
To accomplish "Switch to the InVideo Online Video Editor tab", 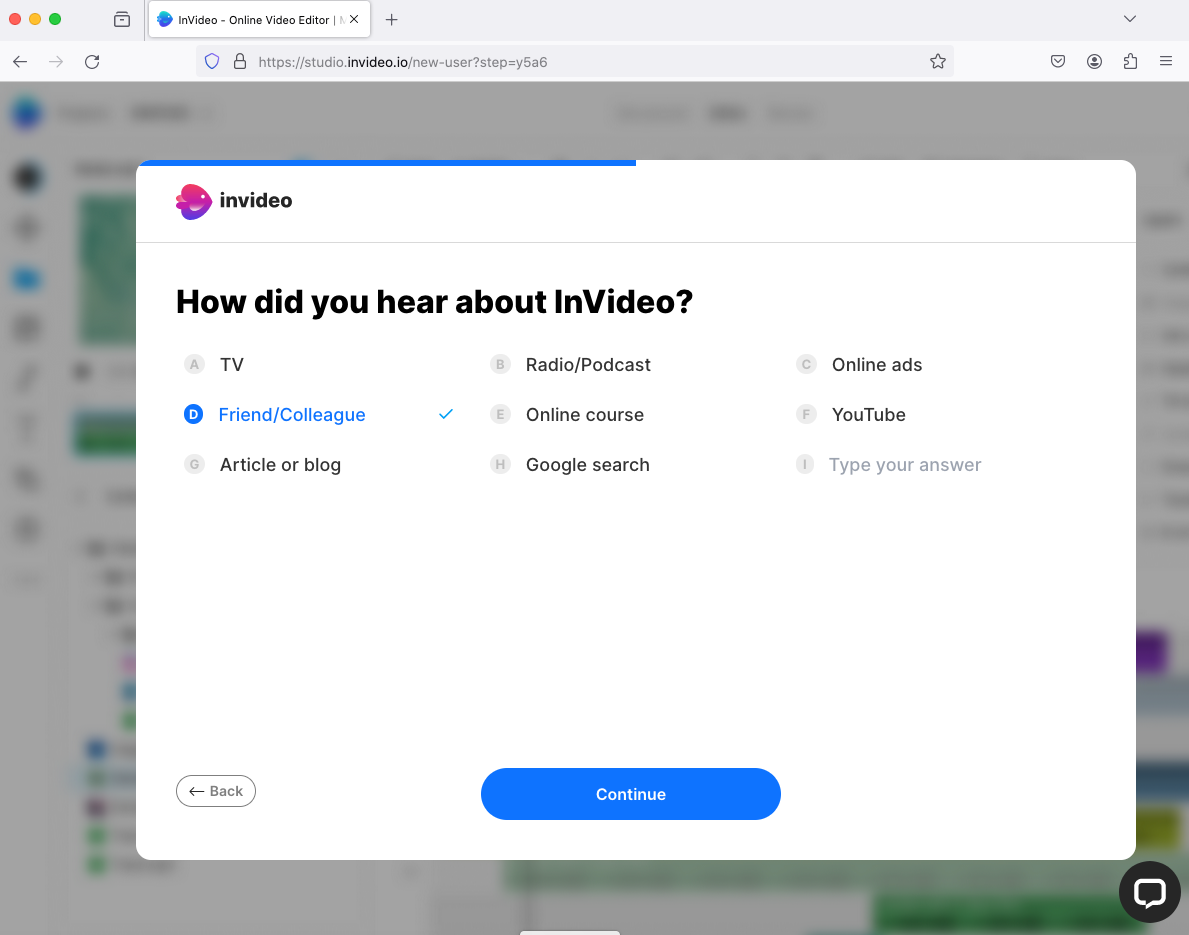I will click(x=259, y=20).
